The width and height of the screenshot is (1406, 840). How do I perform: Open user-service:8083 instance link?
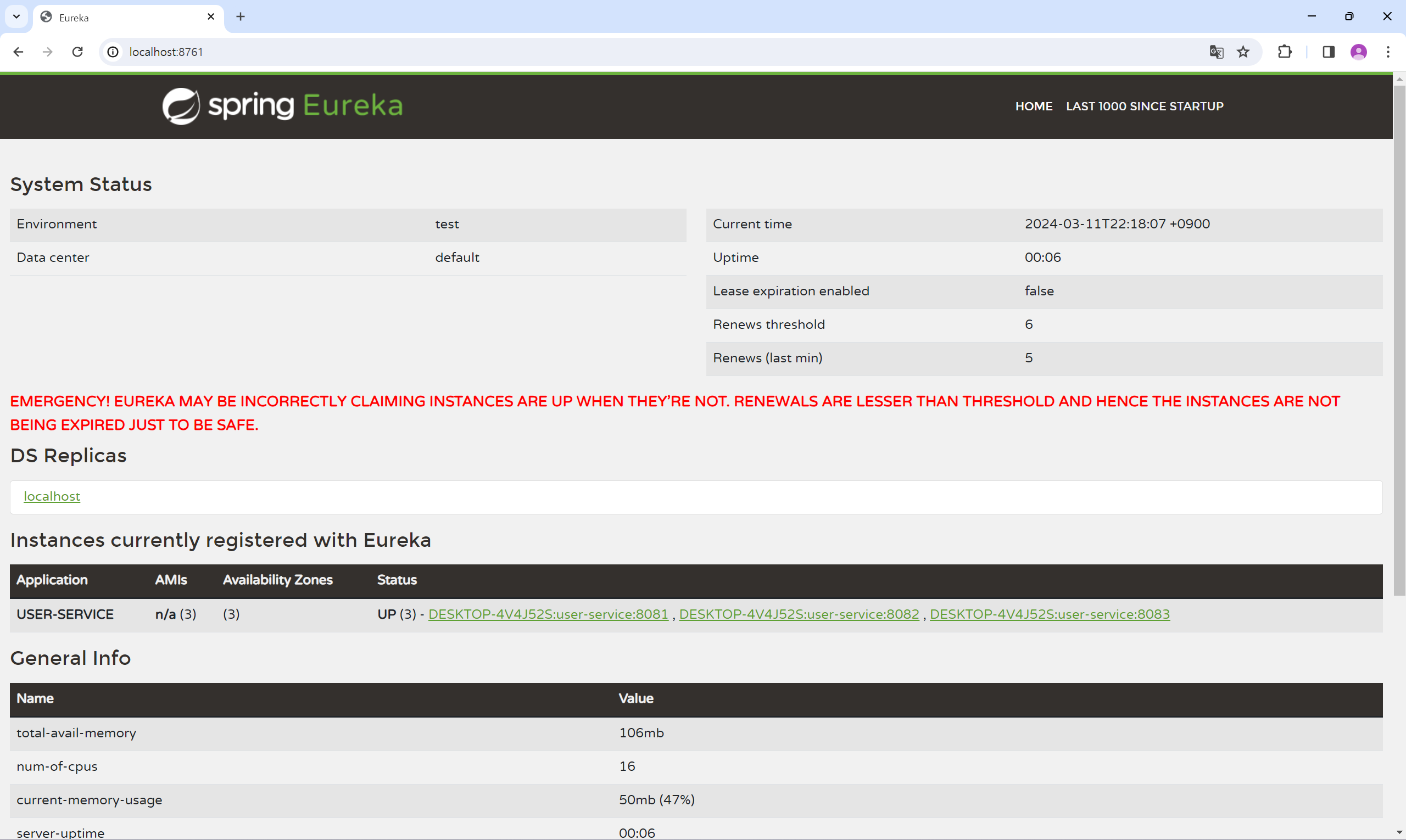1049,614
